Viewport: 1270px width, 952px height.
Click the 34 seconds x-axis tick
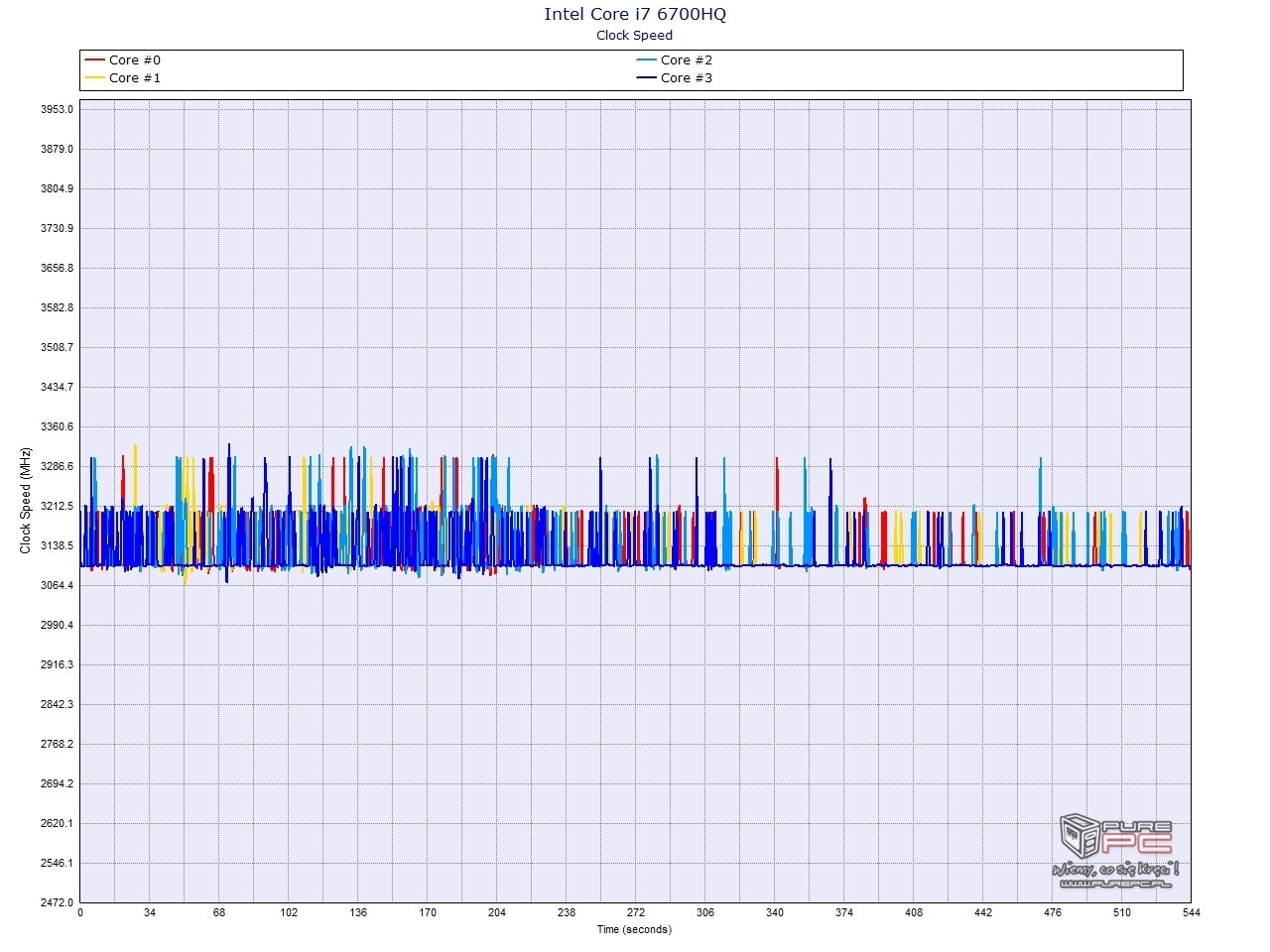(x=150, y=913)
